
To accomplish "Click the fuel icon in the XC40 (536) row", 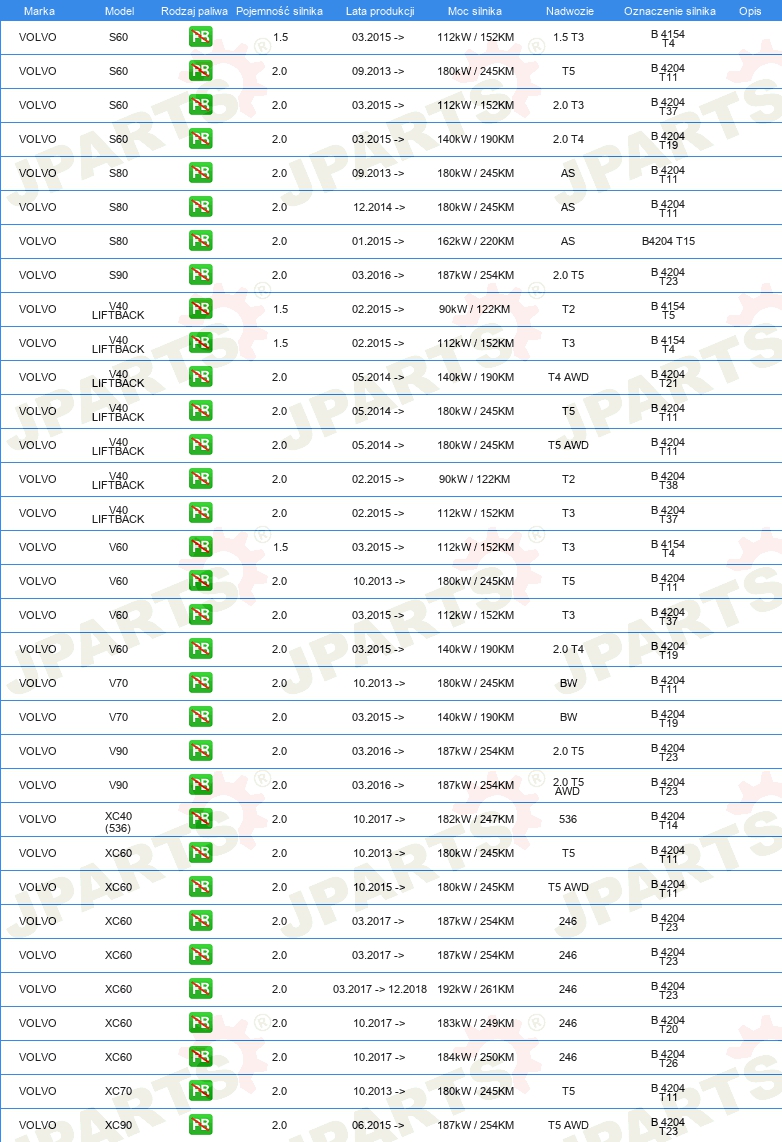I will (x=200, y=819).
